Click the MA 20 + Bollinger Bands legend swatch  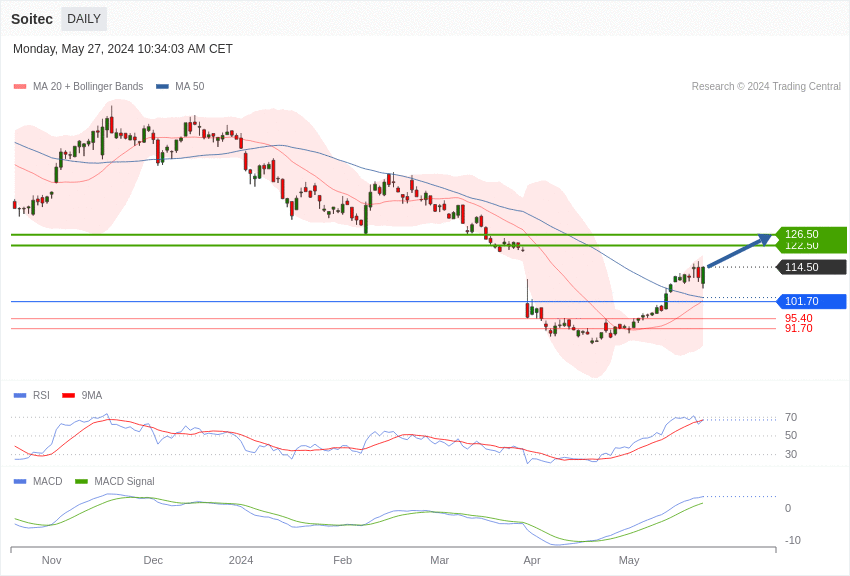20,87
